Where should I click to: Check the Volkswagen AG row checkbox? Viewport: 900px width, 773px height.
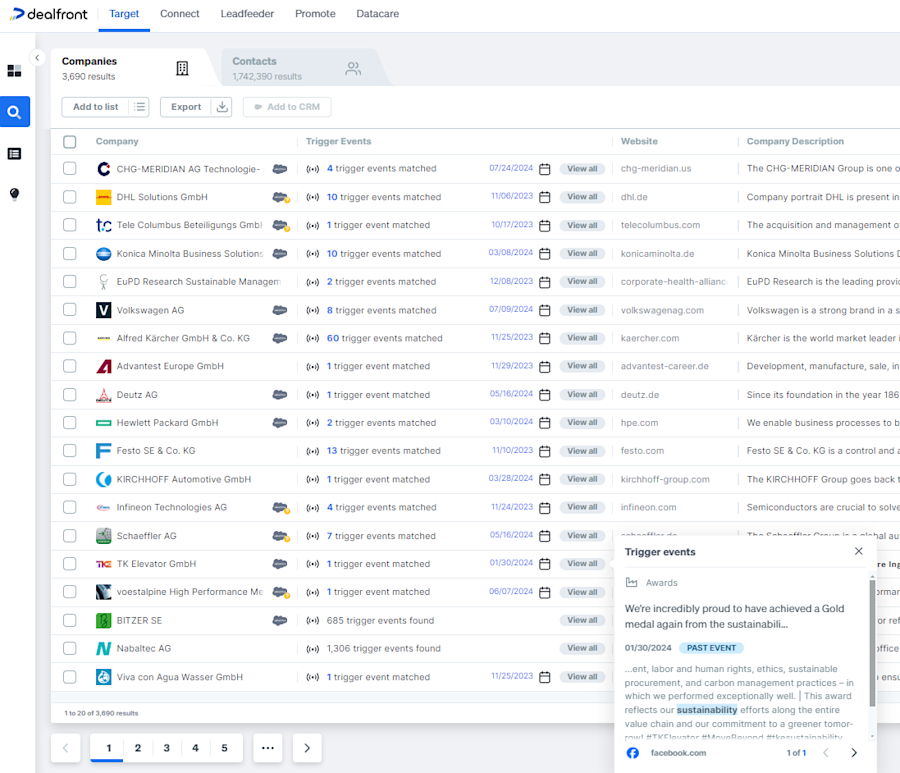[70, 310]
